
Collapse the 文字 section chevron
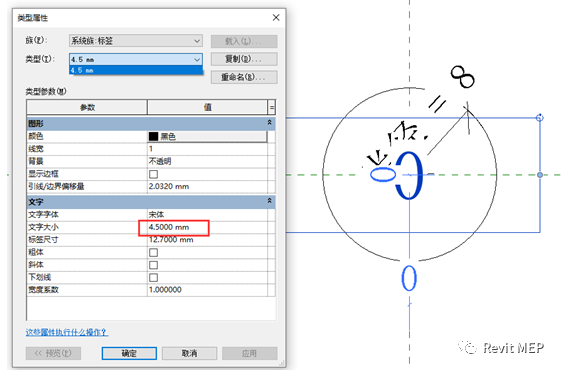pos(270,201)
